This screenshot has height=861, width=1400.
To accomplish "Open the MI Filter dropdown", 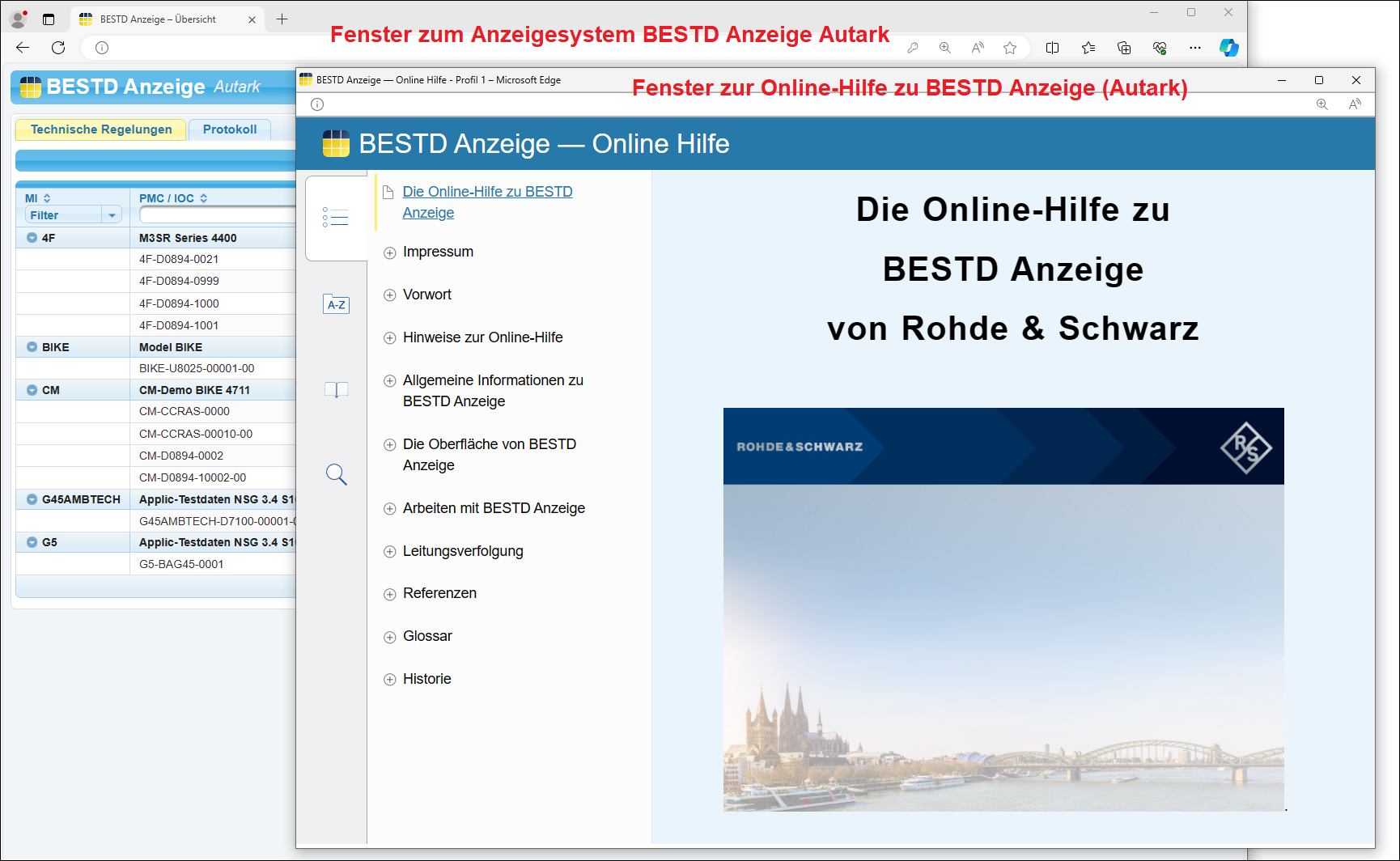I will click(112, 215).
